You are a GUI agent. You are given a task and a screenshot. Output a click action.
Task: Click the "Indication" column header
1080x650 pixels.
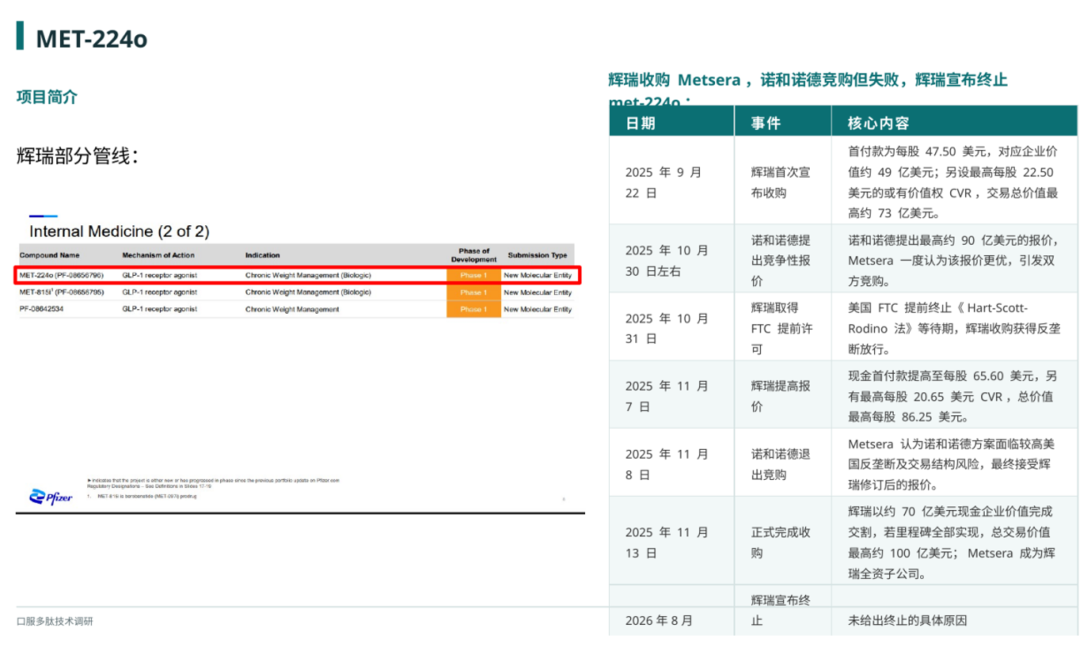262,255
